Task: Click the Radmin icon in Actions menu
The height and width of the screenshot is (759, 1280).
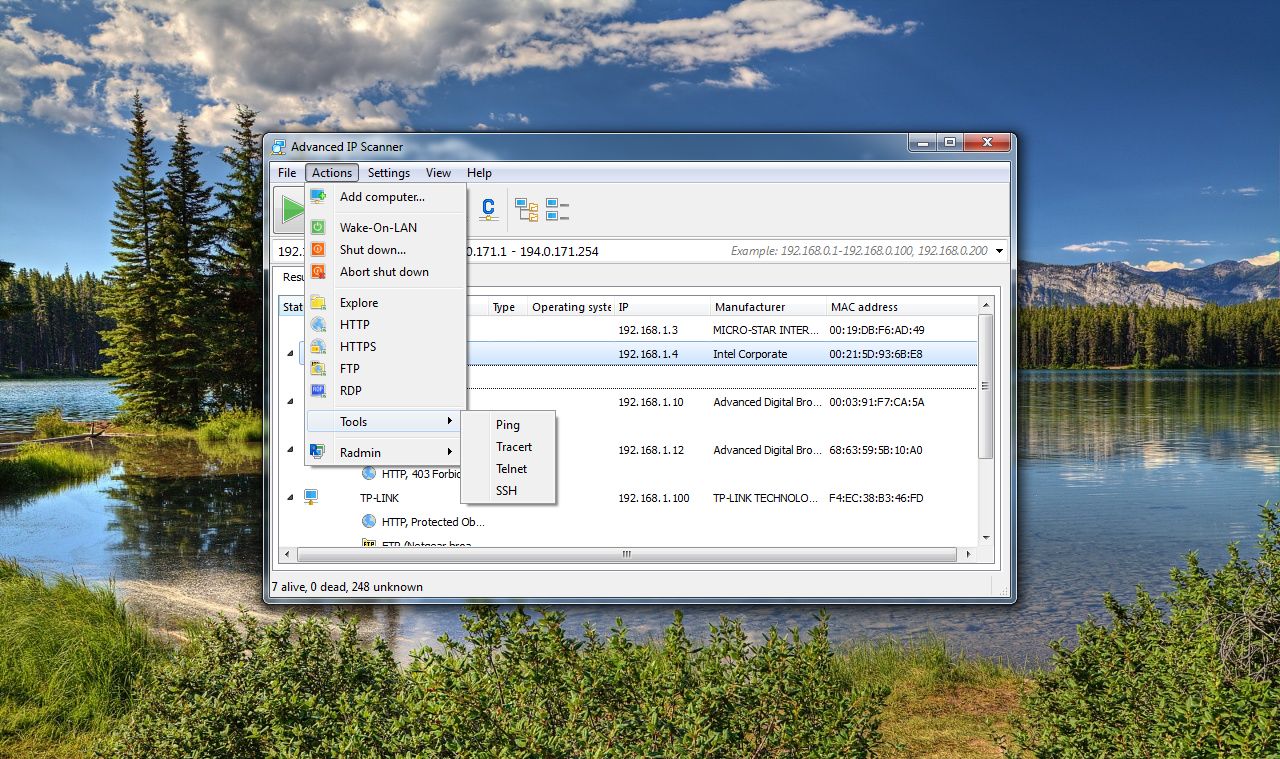Action: pos(318,452)
